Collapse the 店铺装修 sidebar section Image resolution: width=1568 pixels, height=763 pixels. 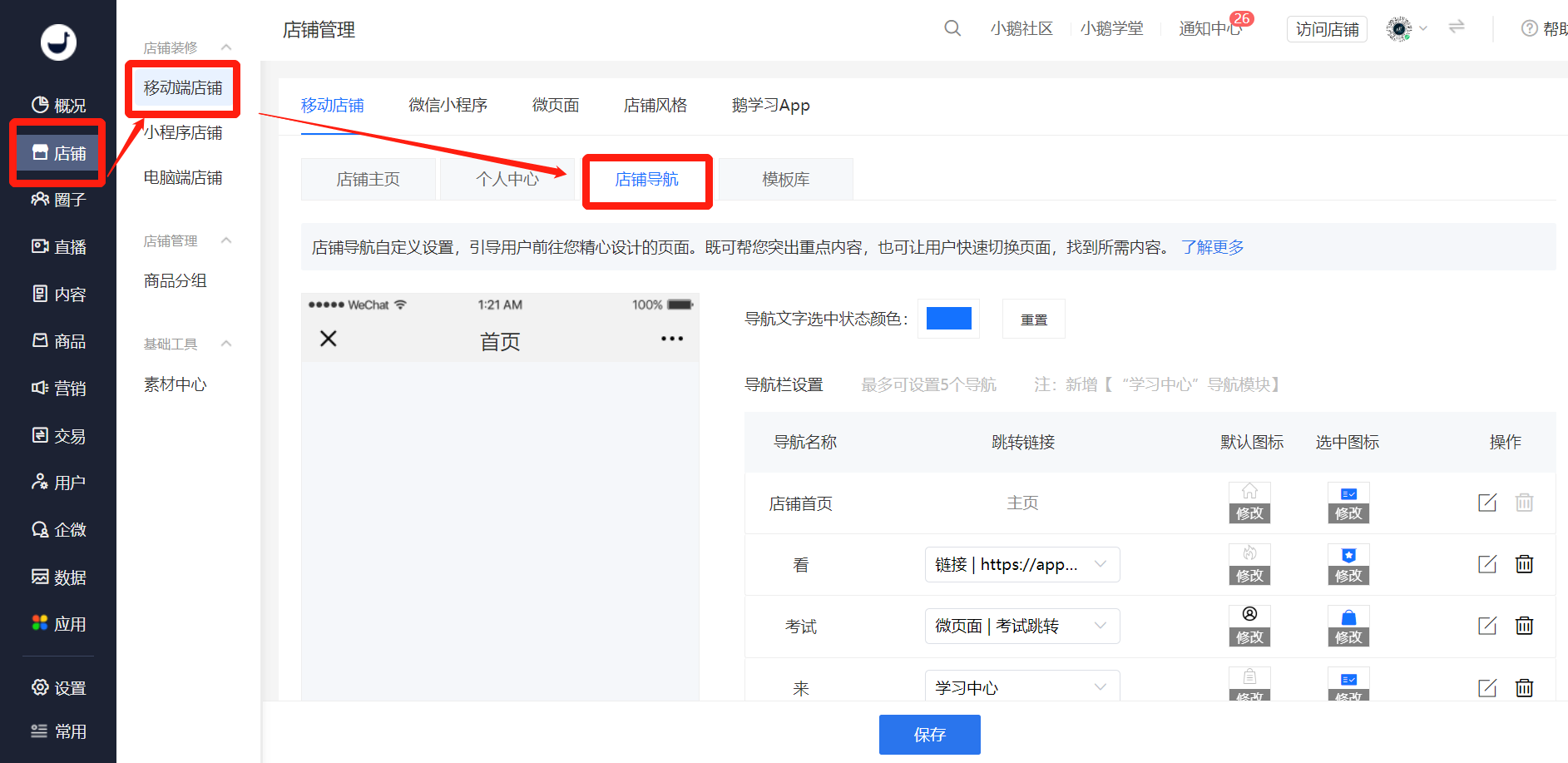click(x=226, y=47)
